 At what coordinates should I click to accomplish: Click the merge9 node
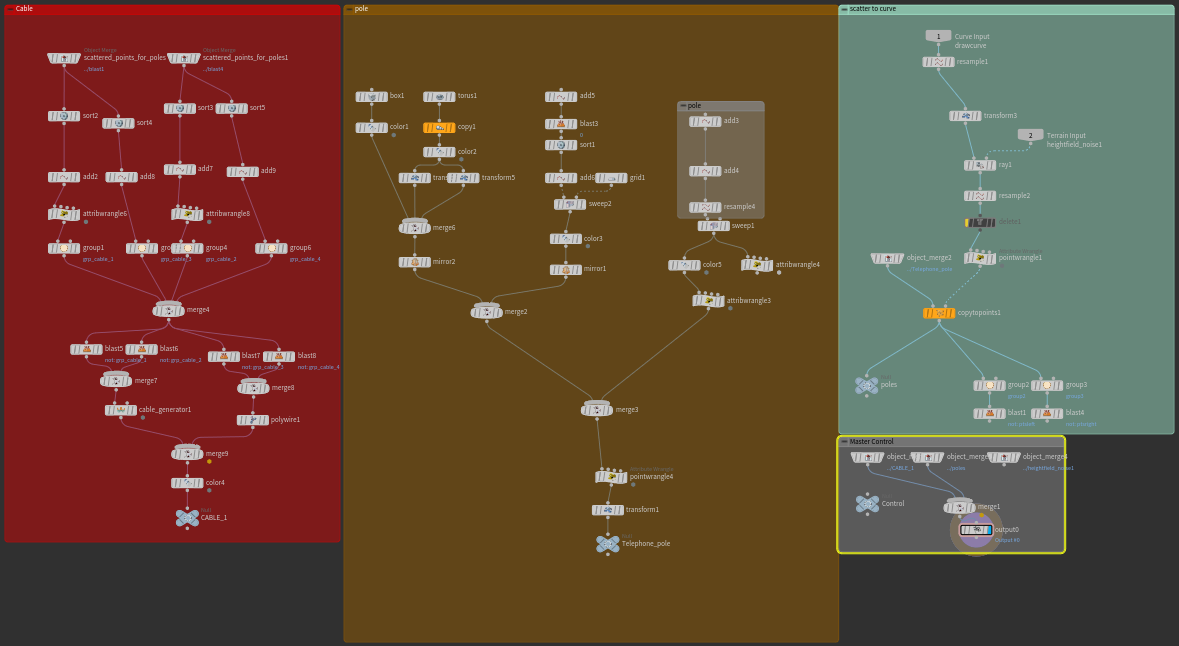tap(187, 453)
